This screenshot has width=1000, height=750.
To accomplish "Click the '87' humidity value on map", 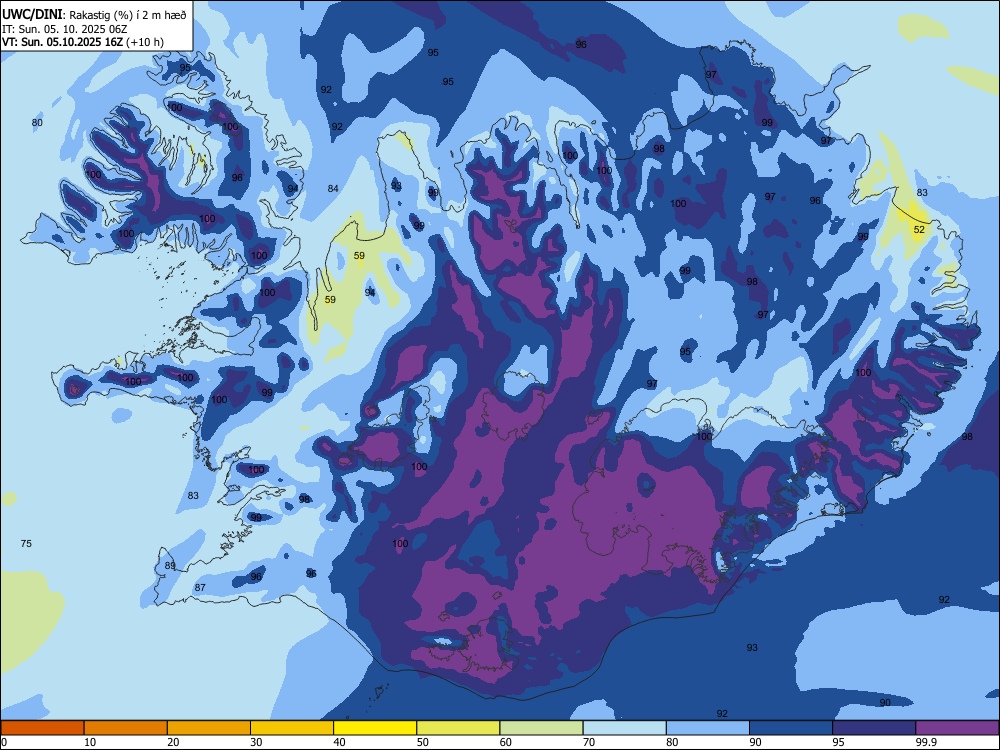I will coord(200,587).
